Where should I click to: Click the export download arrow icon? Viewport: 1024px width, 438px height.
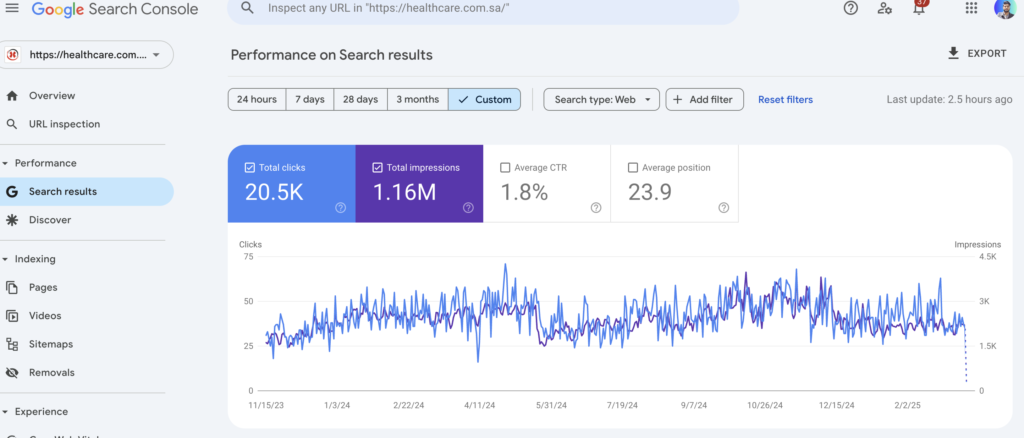coord(953,54)
